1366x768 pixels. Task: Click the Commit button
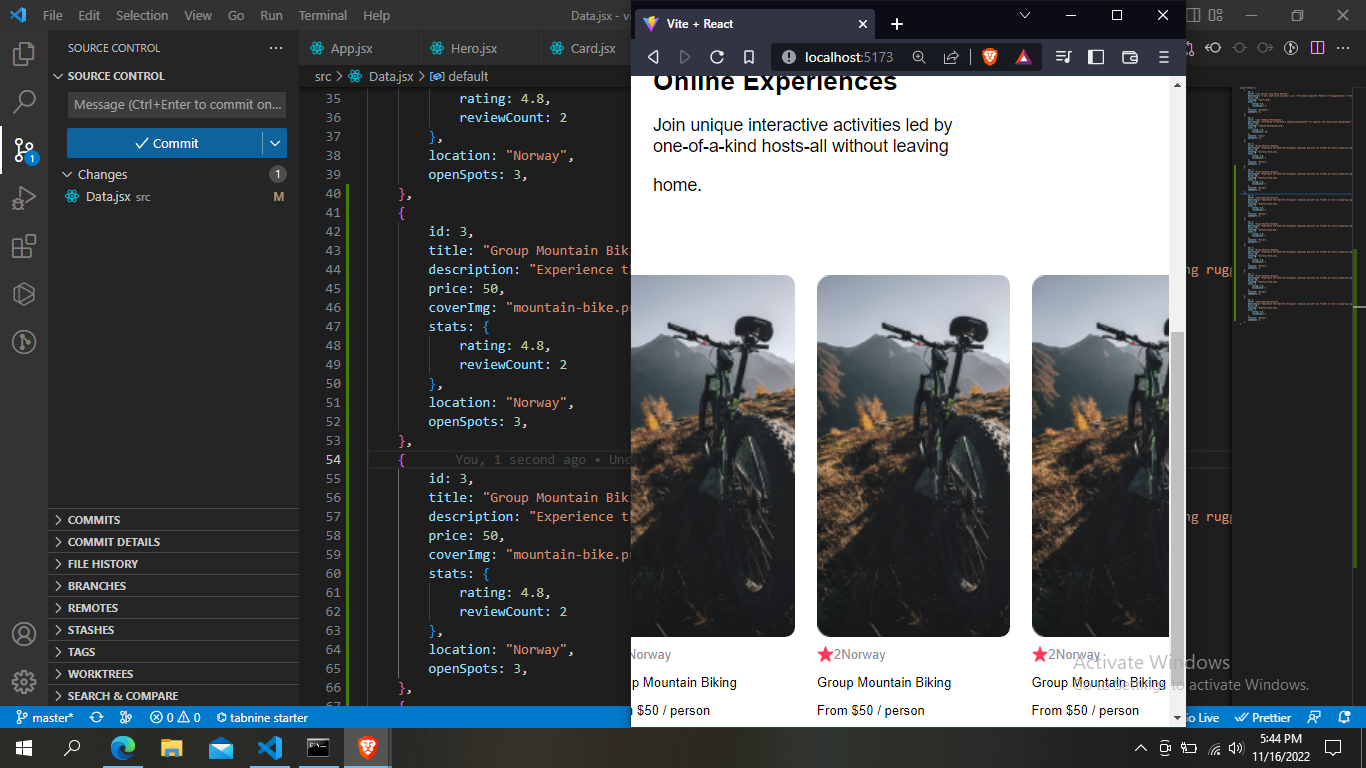[x=165, y=143]
